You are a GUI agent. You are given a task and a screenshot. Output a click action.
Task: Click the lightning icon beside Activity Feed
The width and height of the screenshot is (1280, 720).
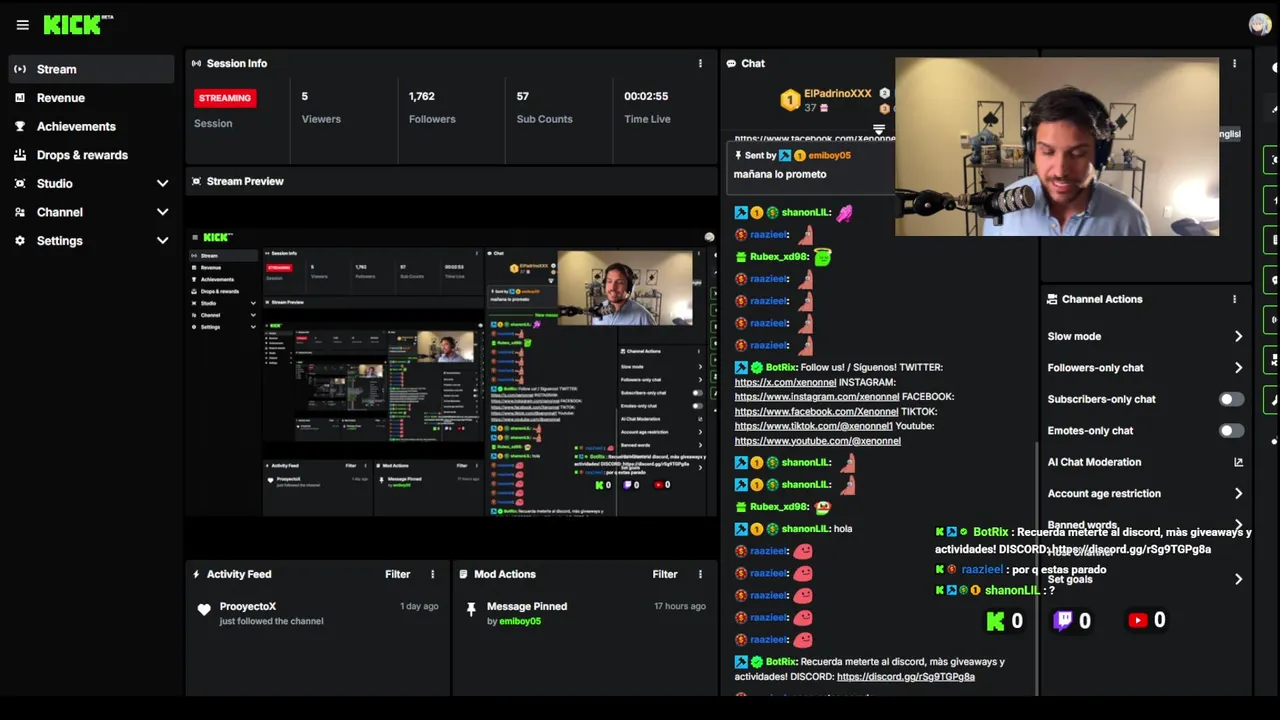pos(196,574)
